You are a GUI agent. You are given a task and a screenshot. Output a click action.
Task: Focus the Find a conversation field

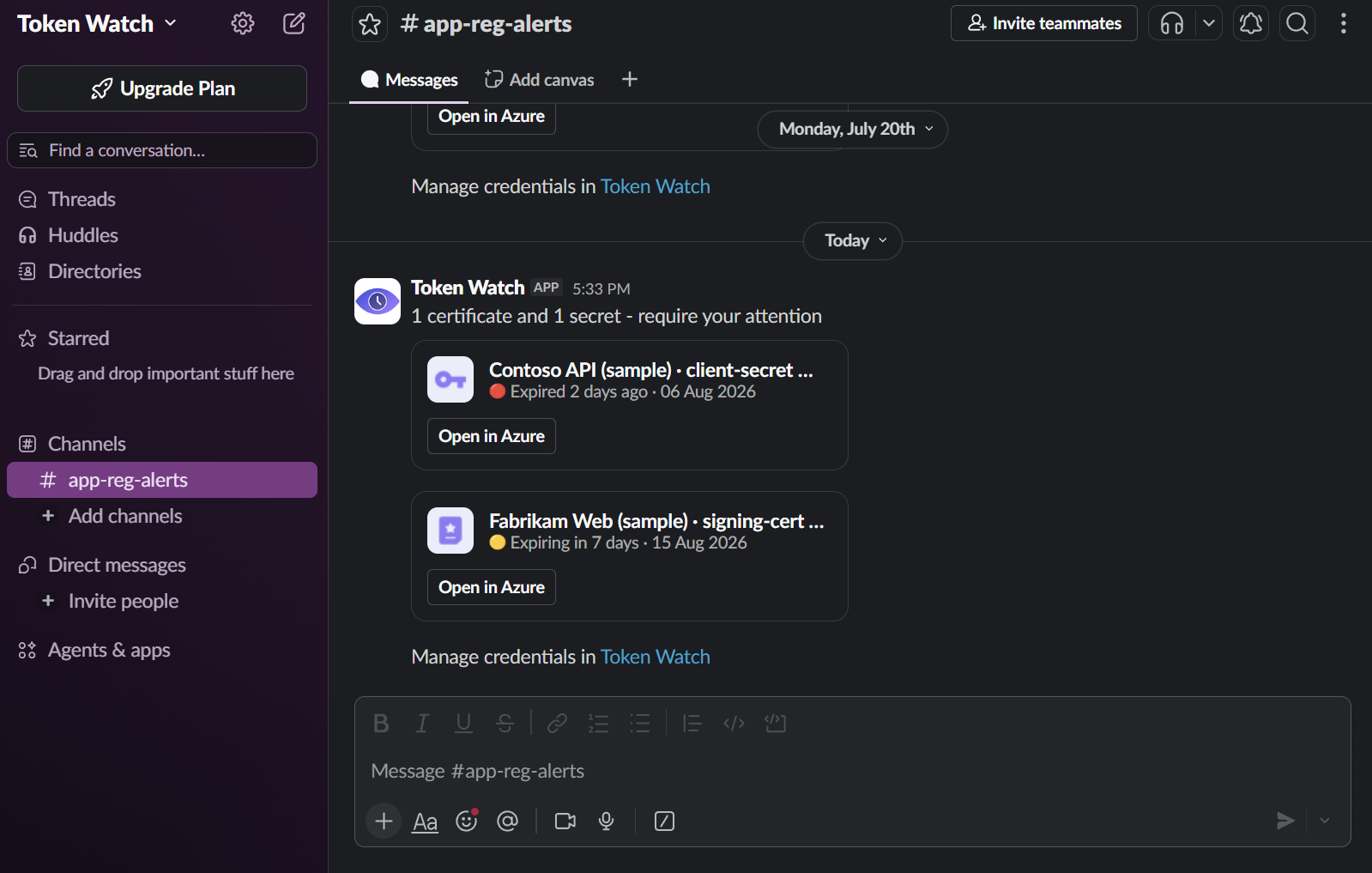coord(162,150)
